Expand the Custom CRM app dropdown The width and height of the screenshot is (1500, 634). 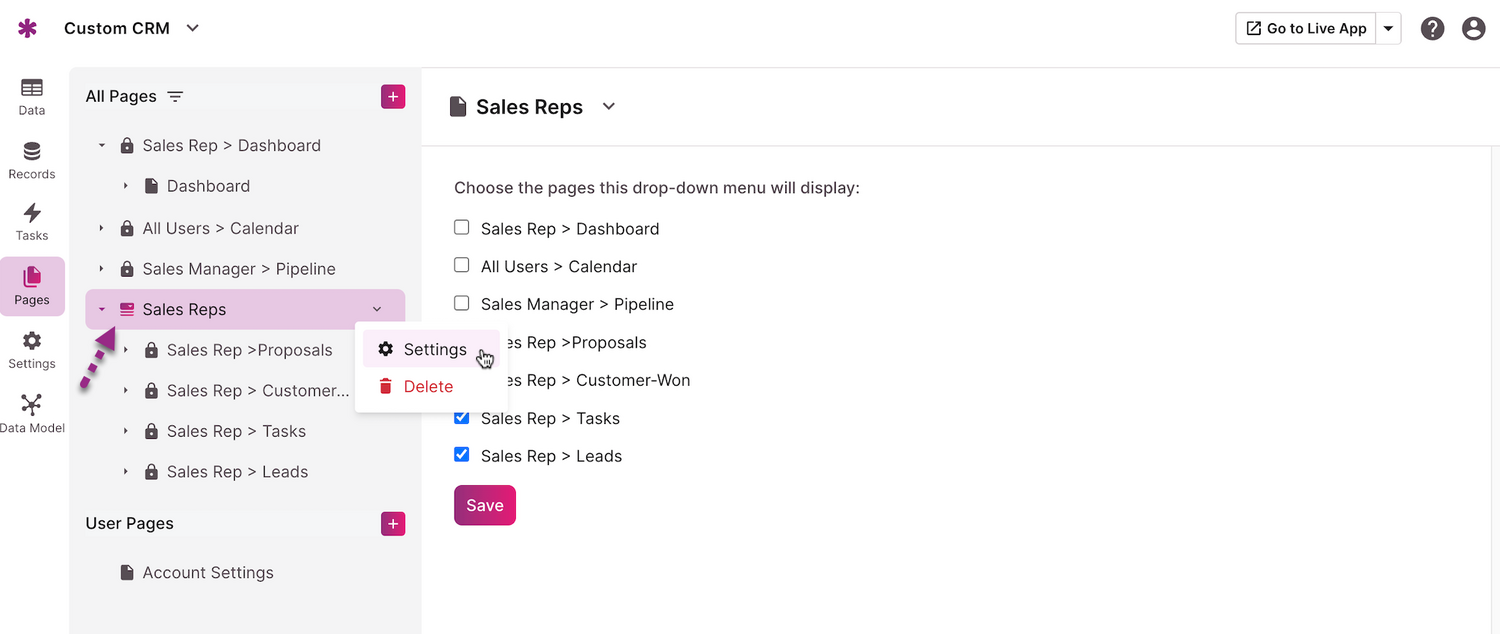pos(193,28)
